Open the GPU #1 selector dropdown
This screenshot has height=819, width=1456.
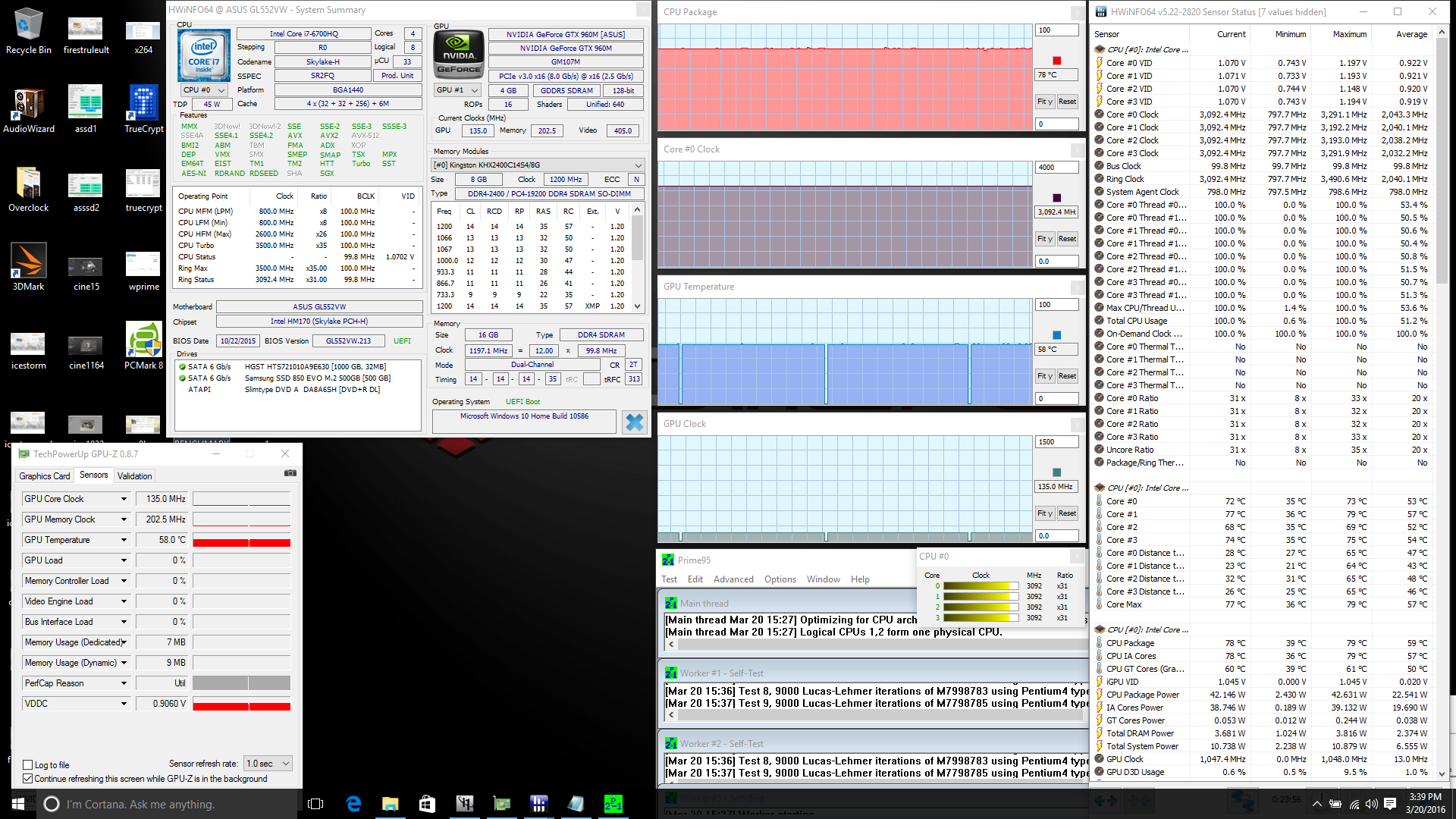coord(457,90)
